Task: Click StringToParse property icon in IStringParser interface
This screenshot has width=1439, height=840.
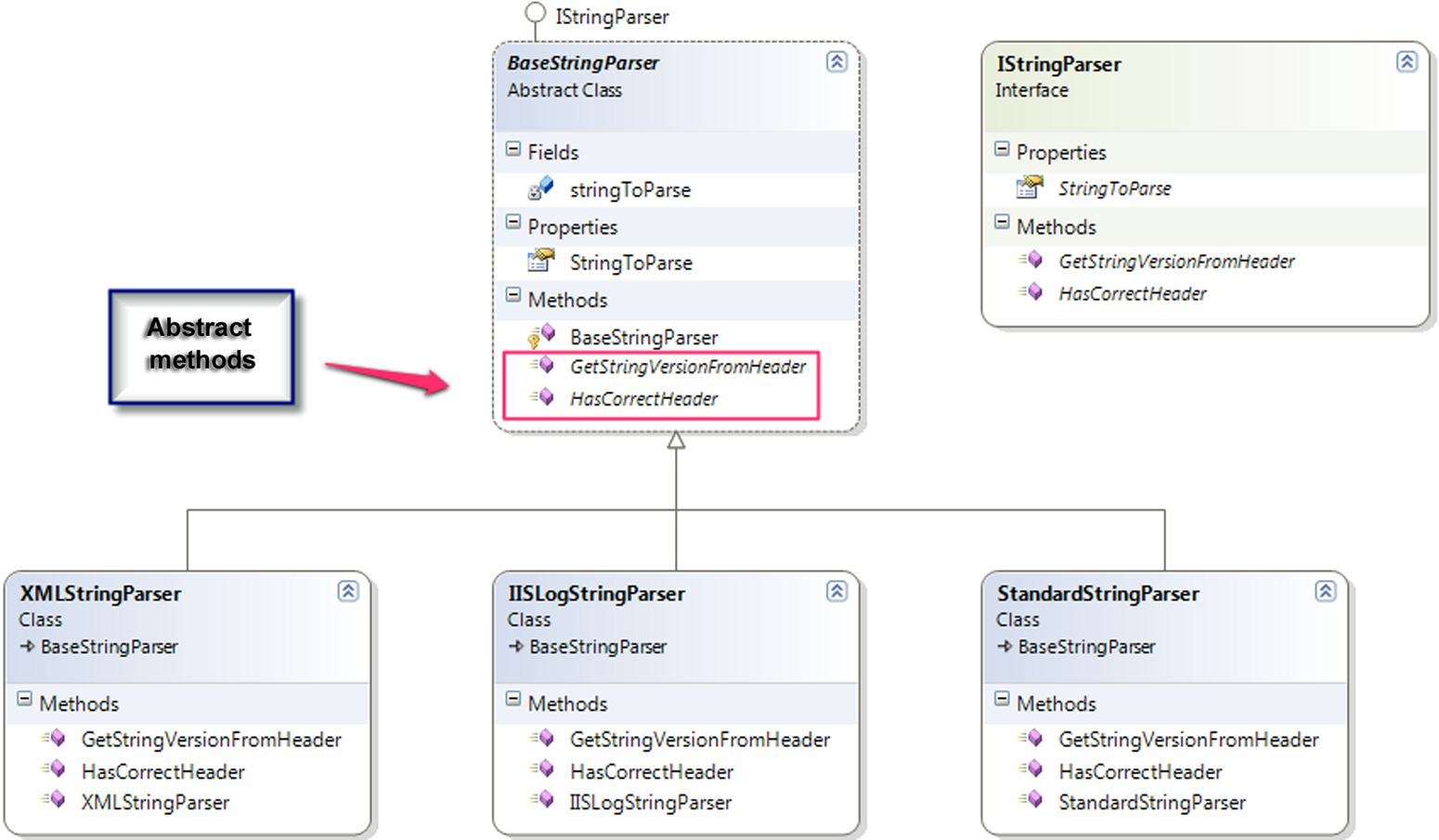Action: coord(1030,187)
